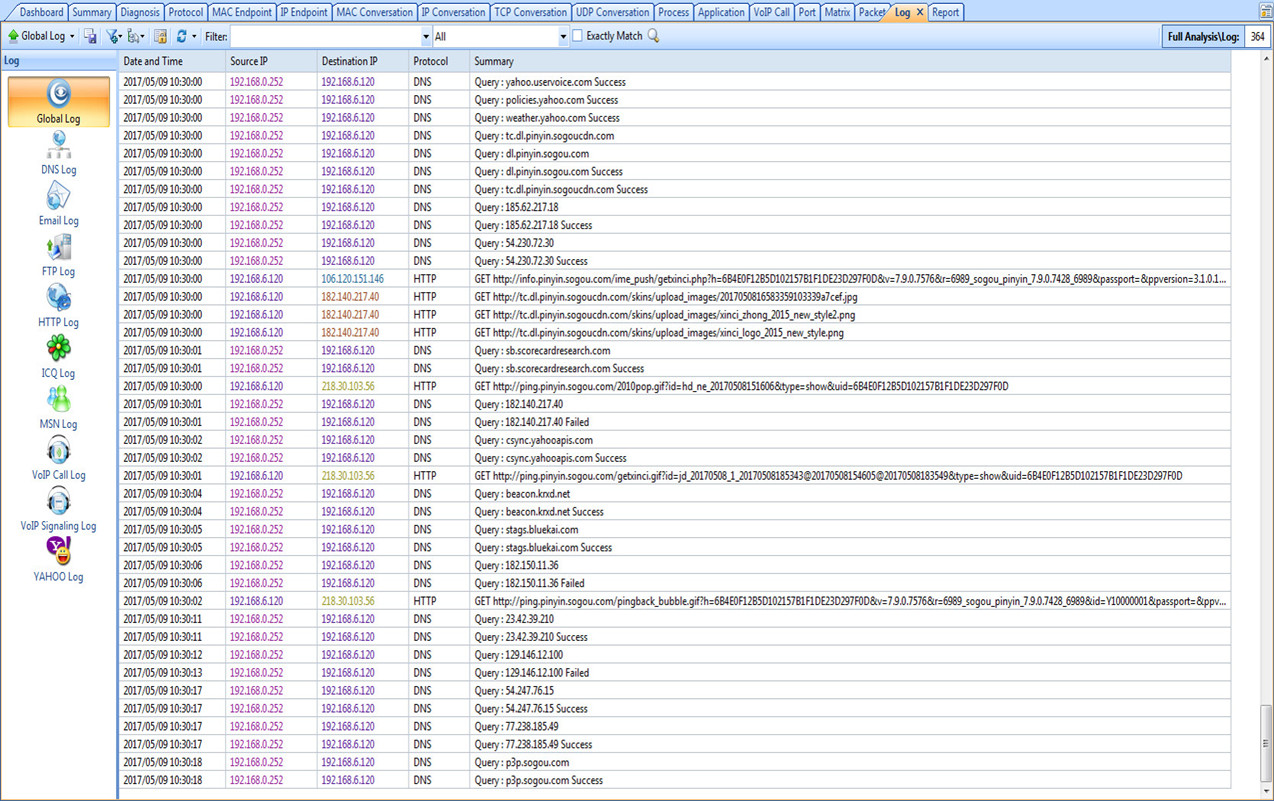Image resolution: width=1274 pixels, height=801 pixels.
Task: Open the FTP Log view
Action: [x=58, y=256]
